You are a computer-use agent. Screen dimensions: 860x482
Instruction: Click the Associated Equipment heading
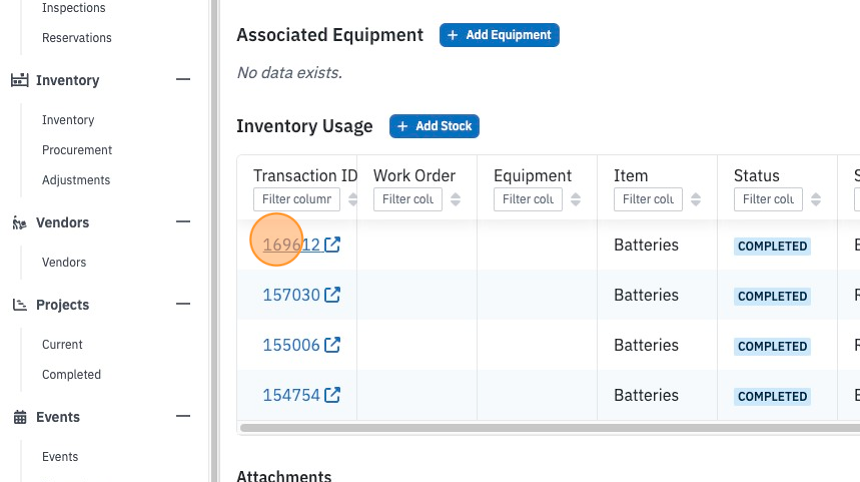pyautogui.click(x=330, y=35)
